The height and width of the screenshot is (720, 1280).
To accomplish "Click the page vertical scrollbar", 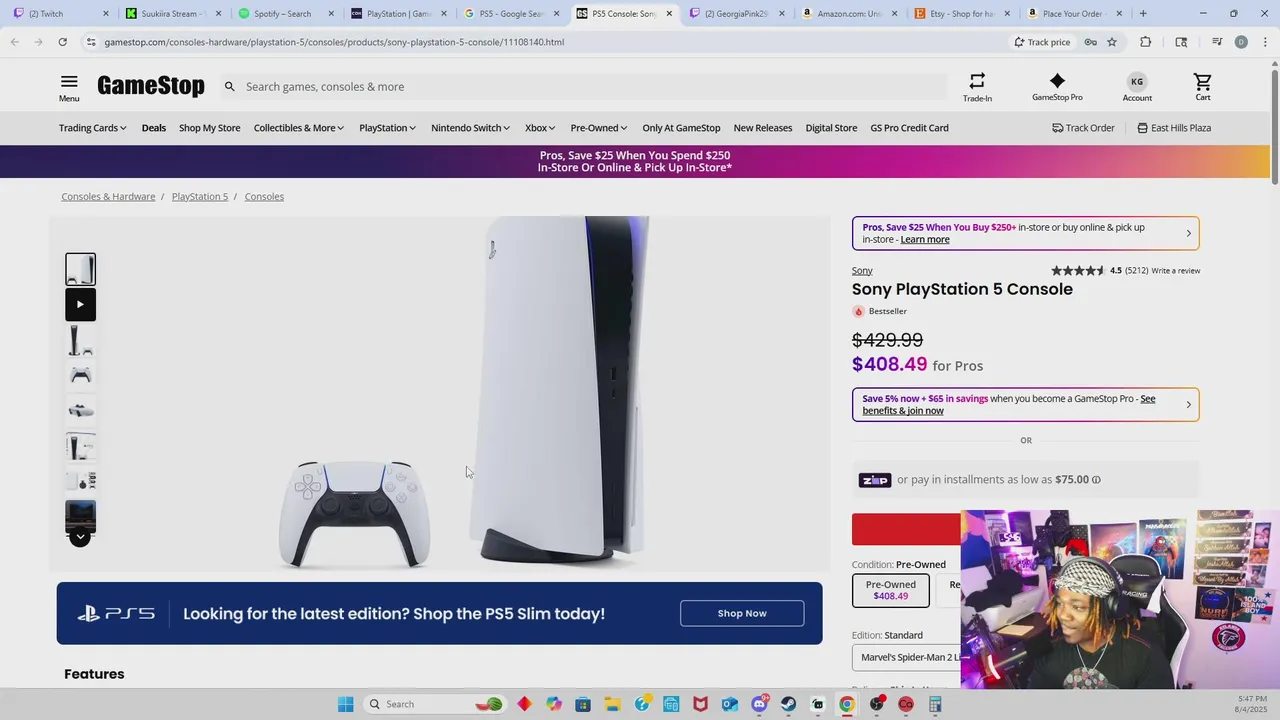I will coord(1274,125).
